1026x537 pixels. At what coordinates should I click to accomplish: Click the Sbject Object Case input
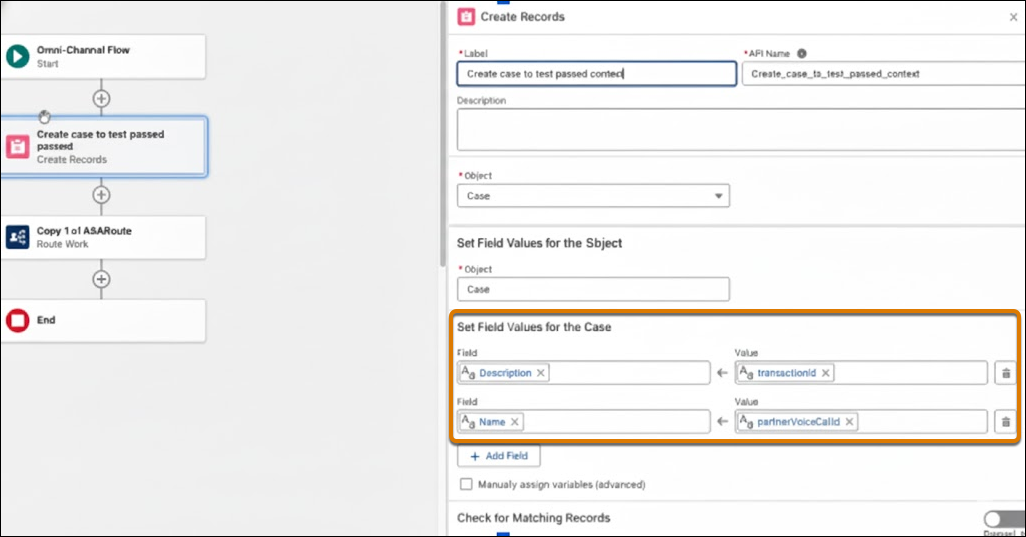593,289
